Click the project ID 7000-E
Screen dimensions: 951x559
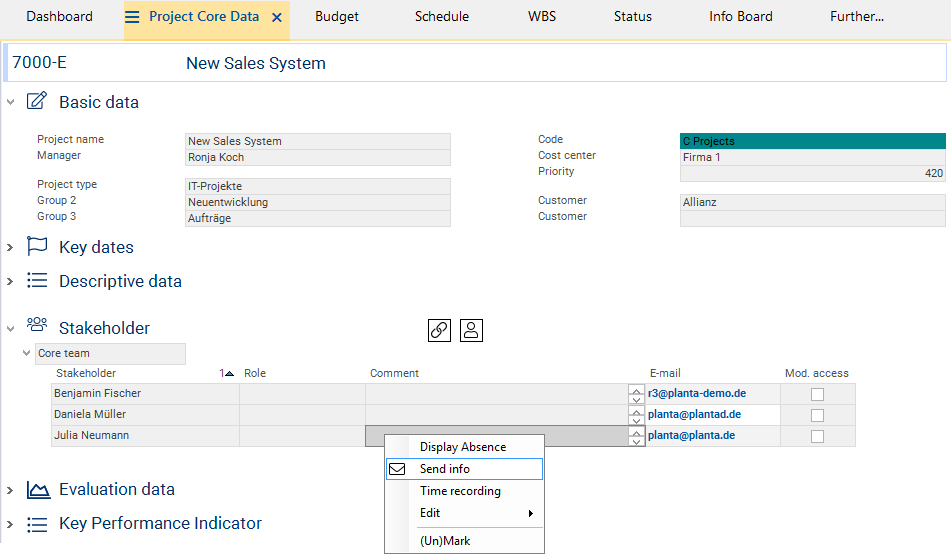[39, 62]
